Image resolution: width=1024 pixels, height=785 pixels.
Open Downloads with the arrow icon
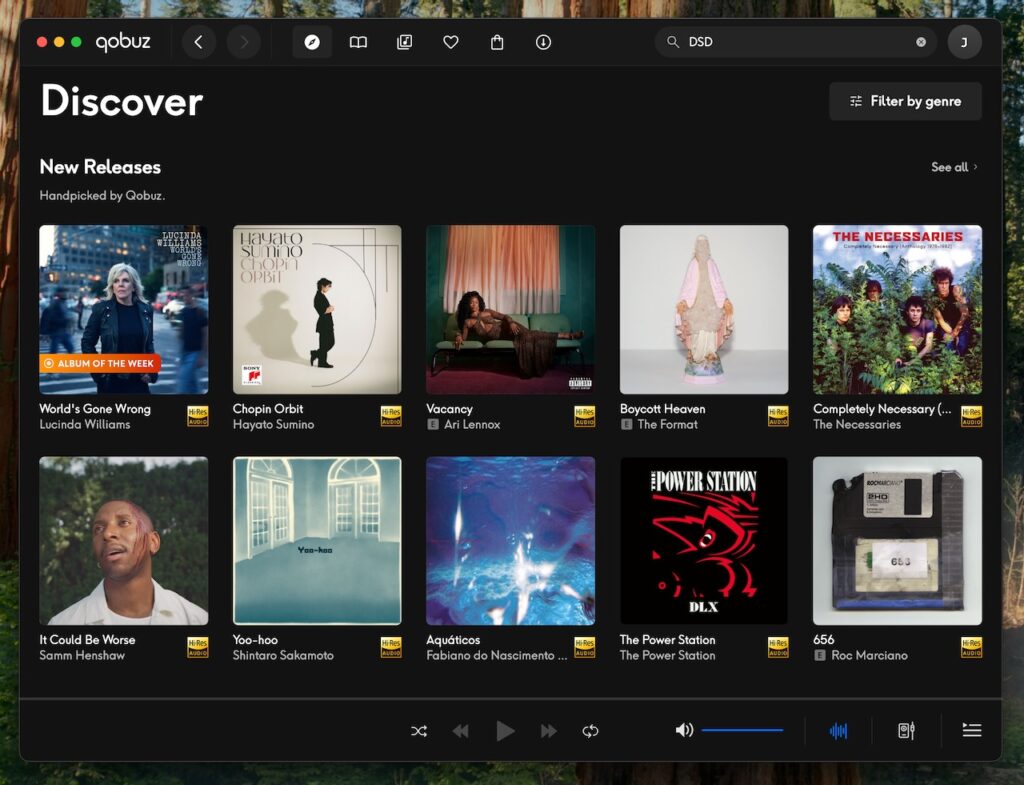coord(543,42)
